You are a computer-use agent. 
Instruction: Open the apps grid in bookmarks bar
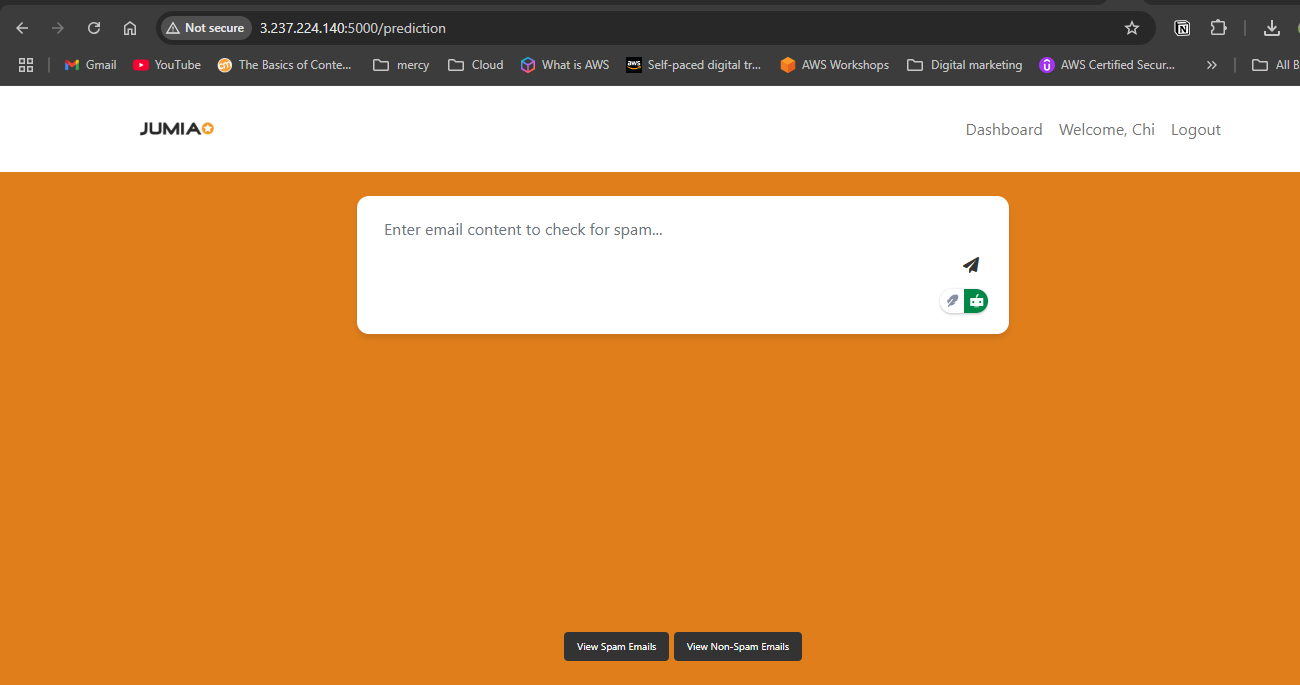click(26, 65)
